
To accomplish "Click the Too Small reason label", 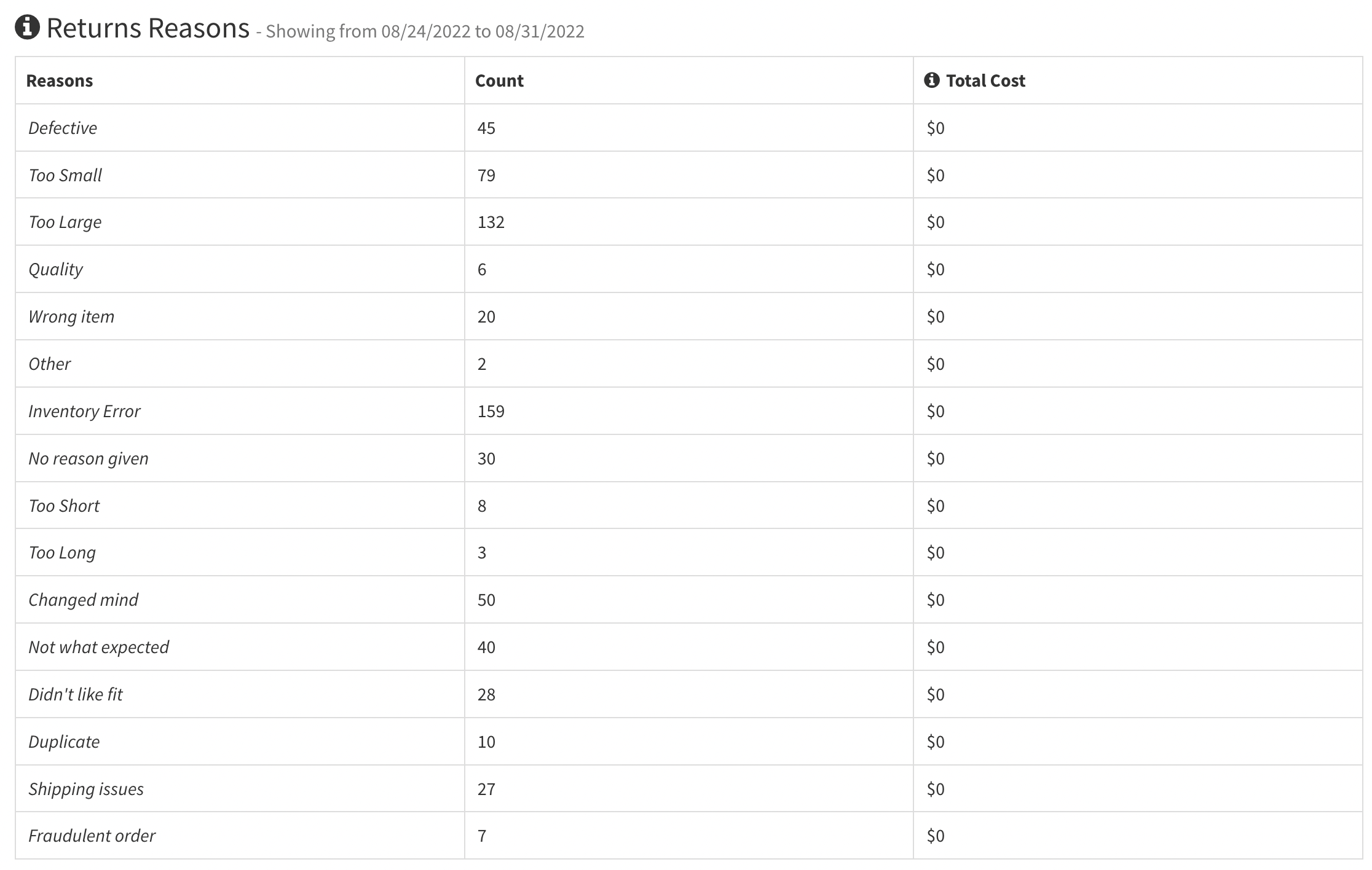I will pyautogui.click(x=65, y=175).
